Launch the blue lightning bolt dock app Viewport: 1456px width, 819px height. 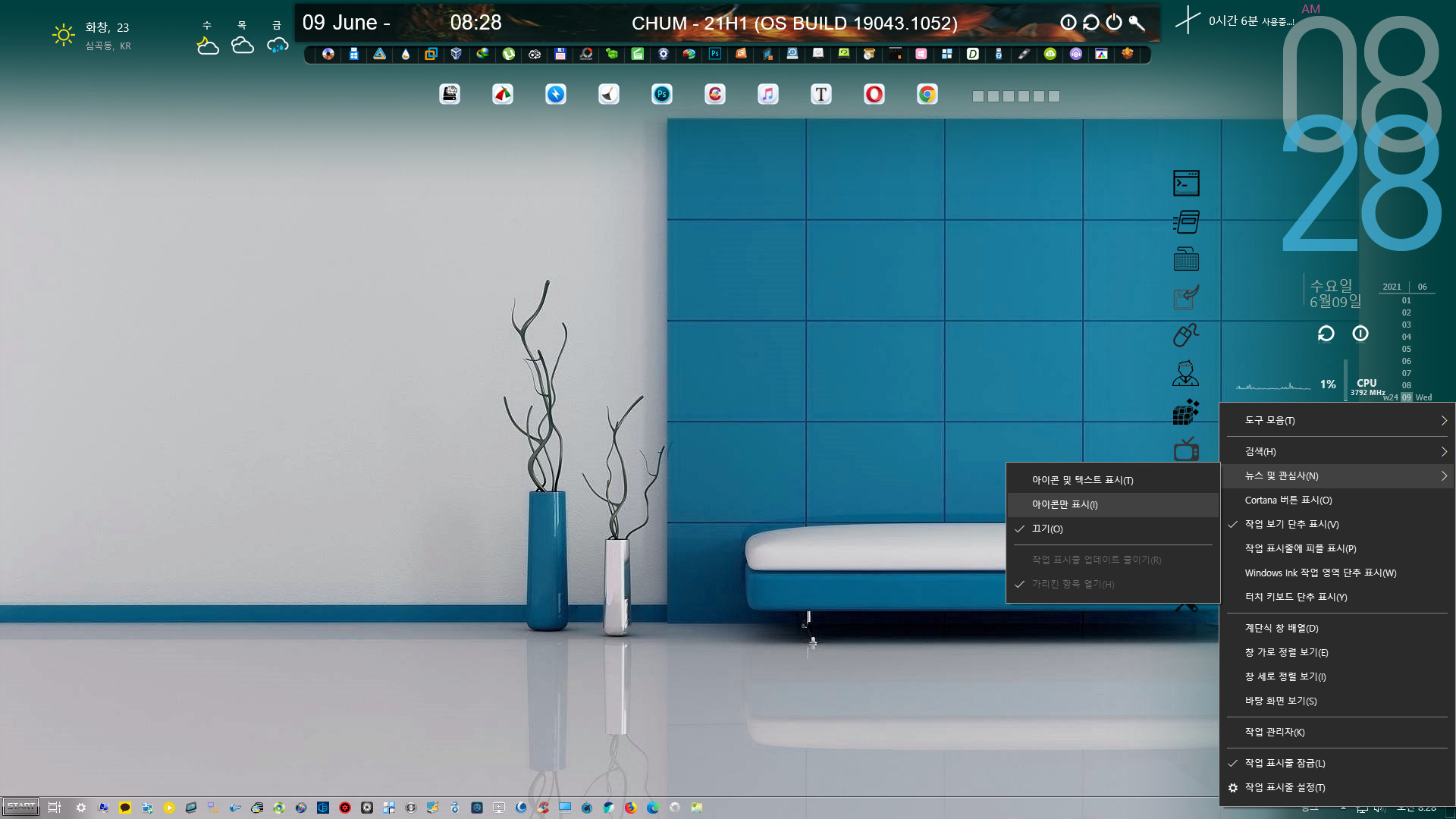[556, 94]
